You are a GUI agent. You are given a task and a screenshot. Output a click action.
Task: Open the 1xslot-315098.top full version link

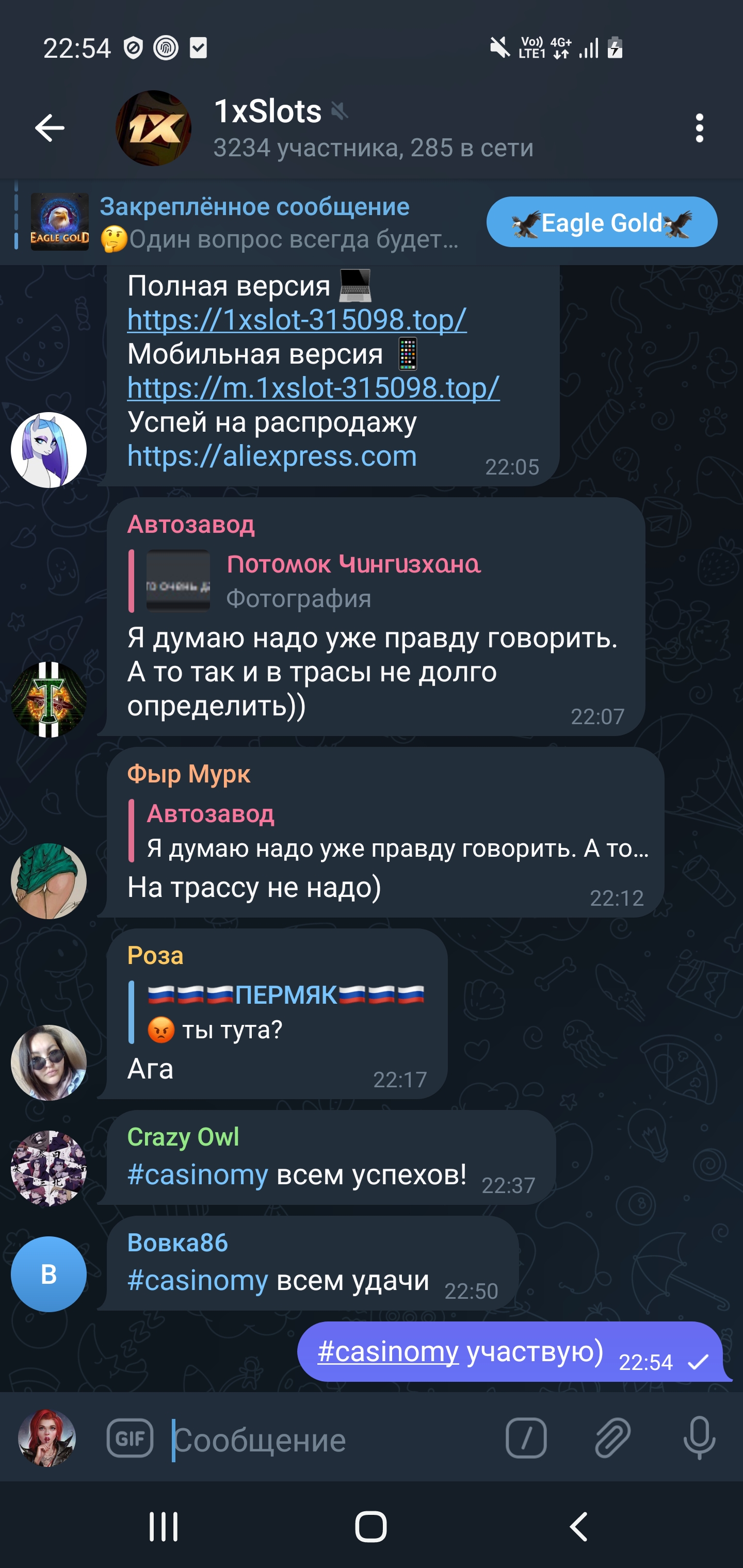point(297,319)
